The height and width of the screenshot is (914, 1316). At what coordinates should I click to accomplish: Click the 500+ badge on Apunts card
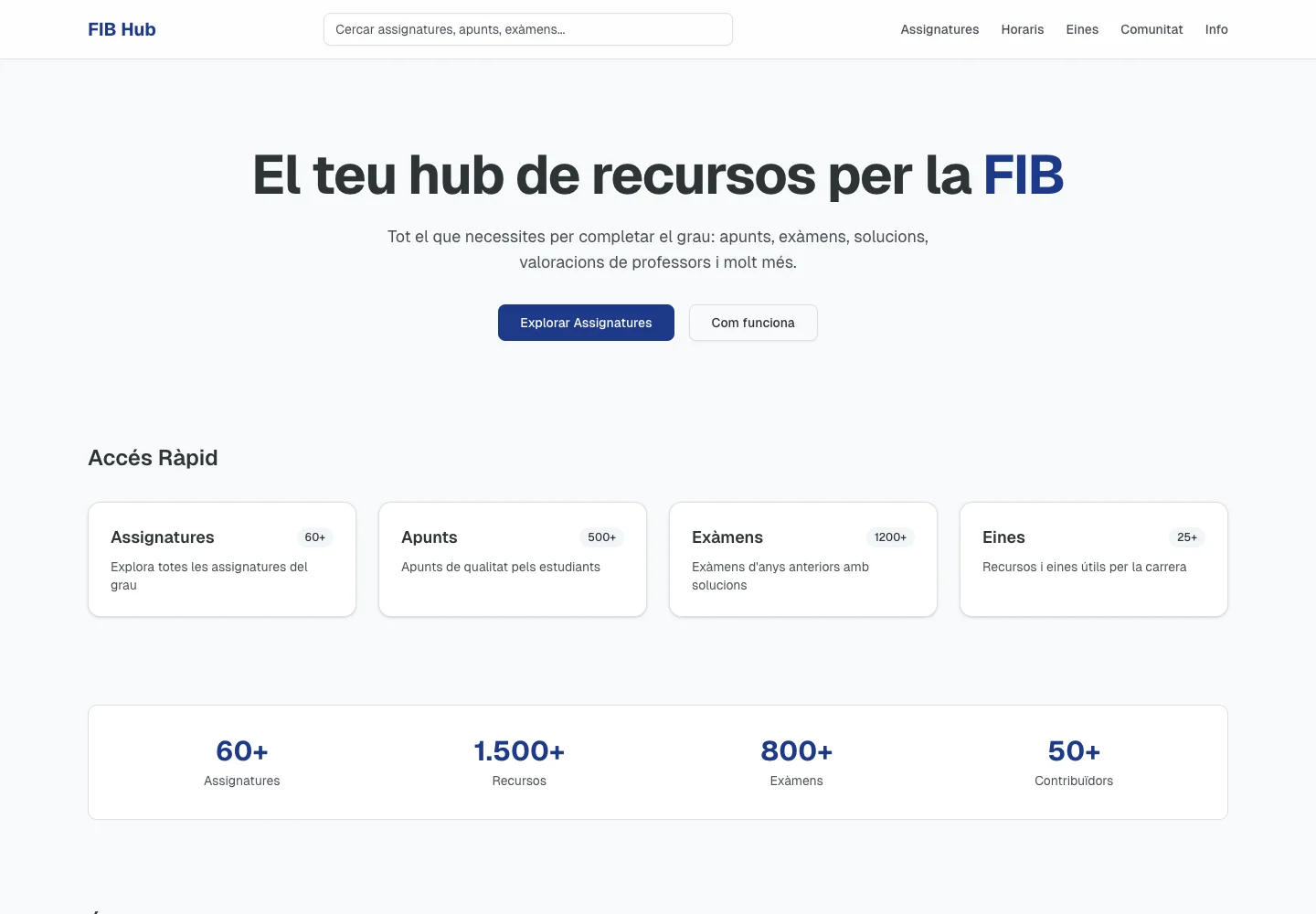tap(602, 537)
